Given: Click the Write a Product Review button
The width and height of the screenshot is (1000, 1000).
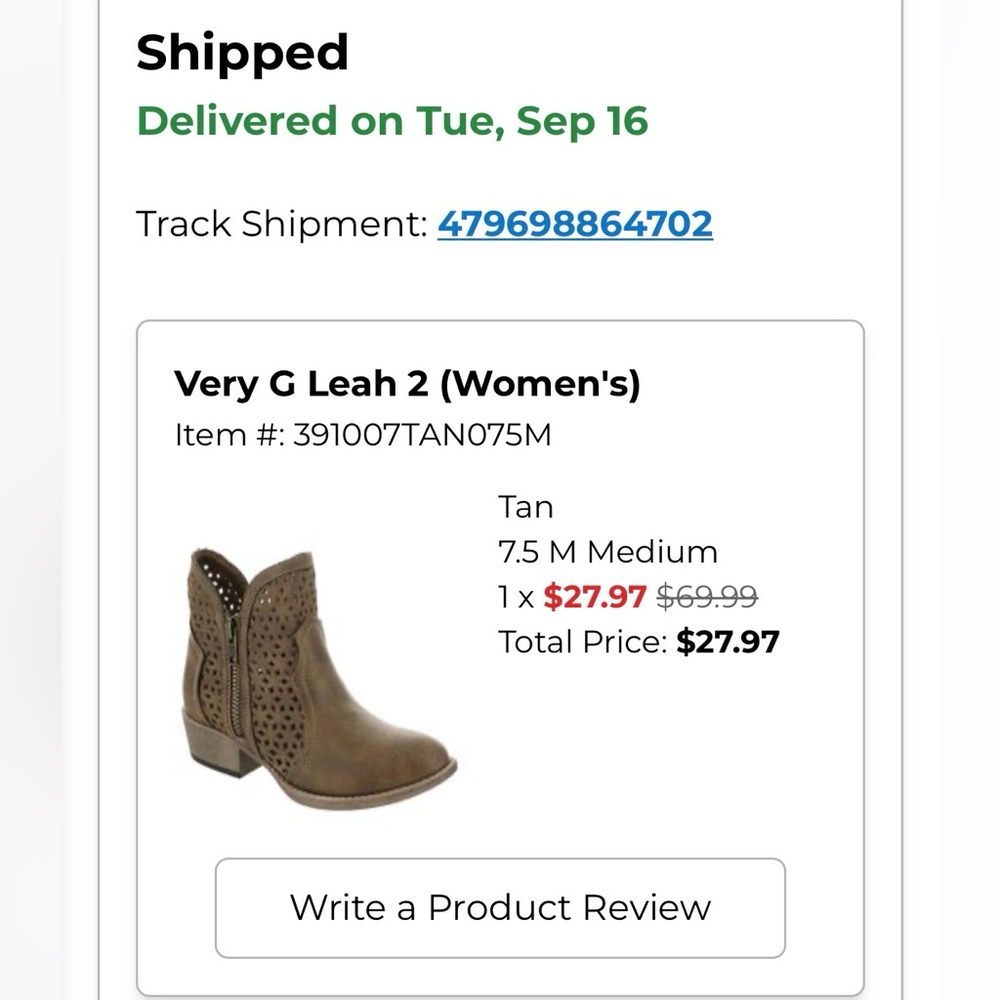Looking at the screenshot, I should click(x=499, y=907).
